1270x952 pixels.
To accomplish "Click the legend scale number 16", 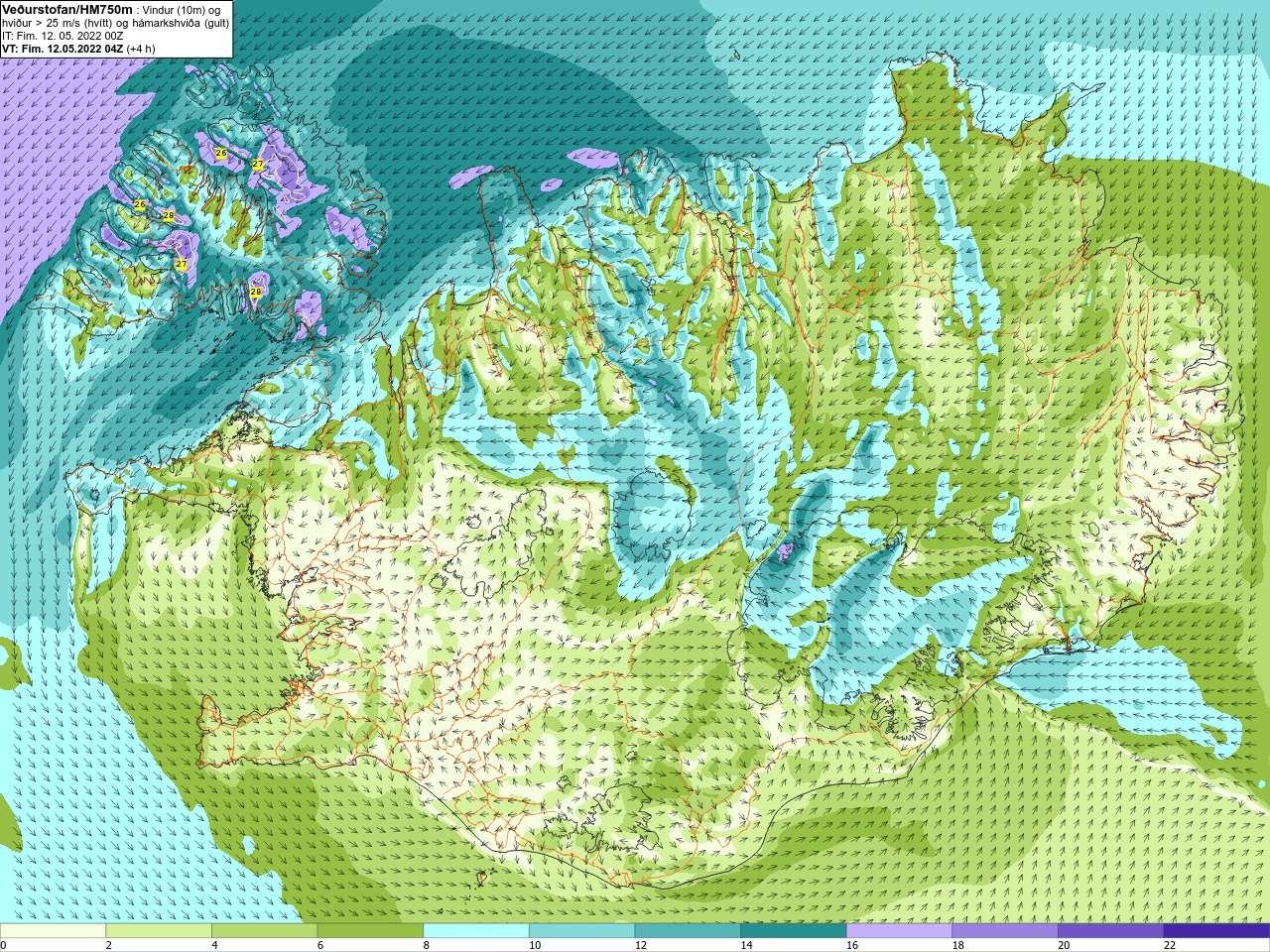I will (x=852, y=945).
